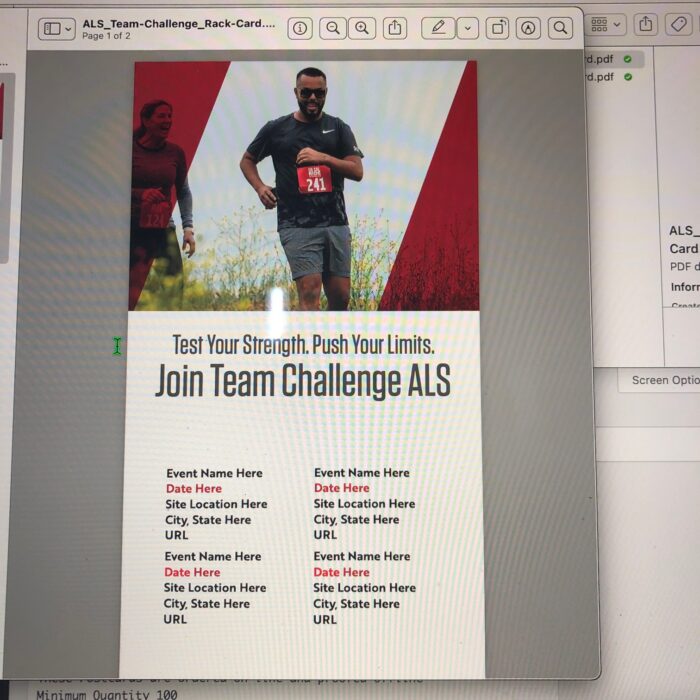Click the runner photo on the page
This screenshot has height=700, width=700.
[x=304, y=186]
